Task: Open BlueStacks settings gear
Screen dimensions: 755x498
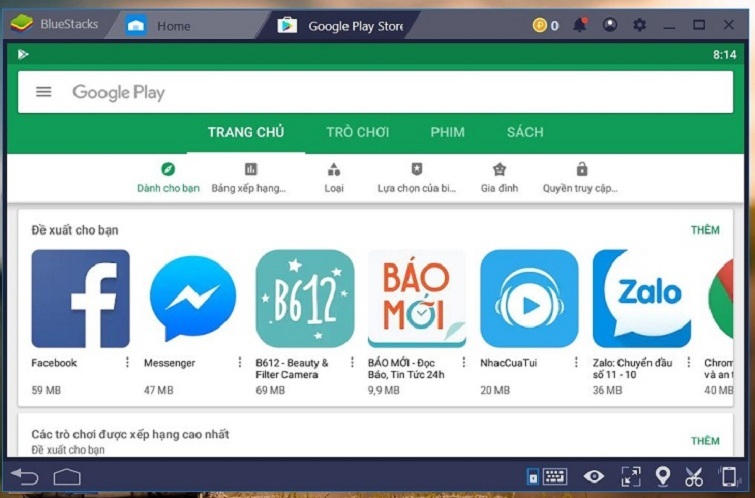Action: click(x=640, y=25)
